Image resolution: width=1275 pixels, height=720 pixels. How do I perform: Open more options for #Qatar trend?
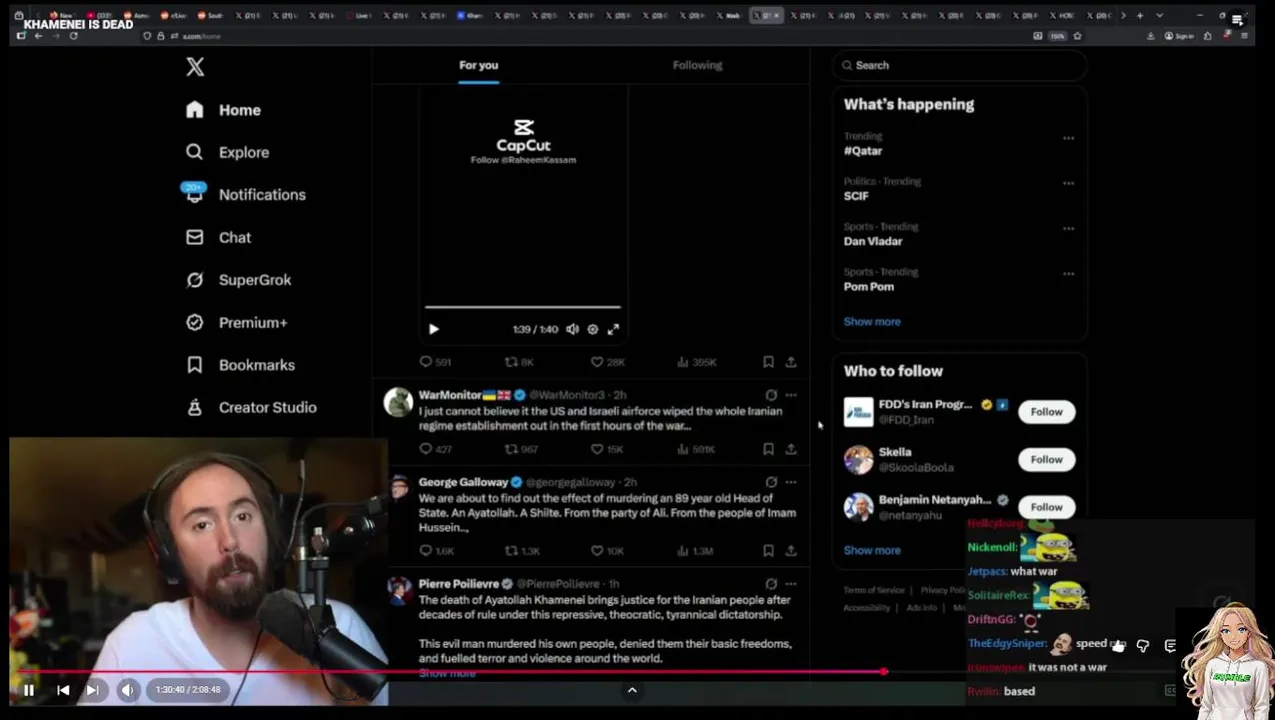point(1068,138)
